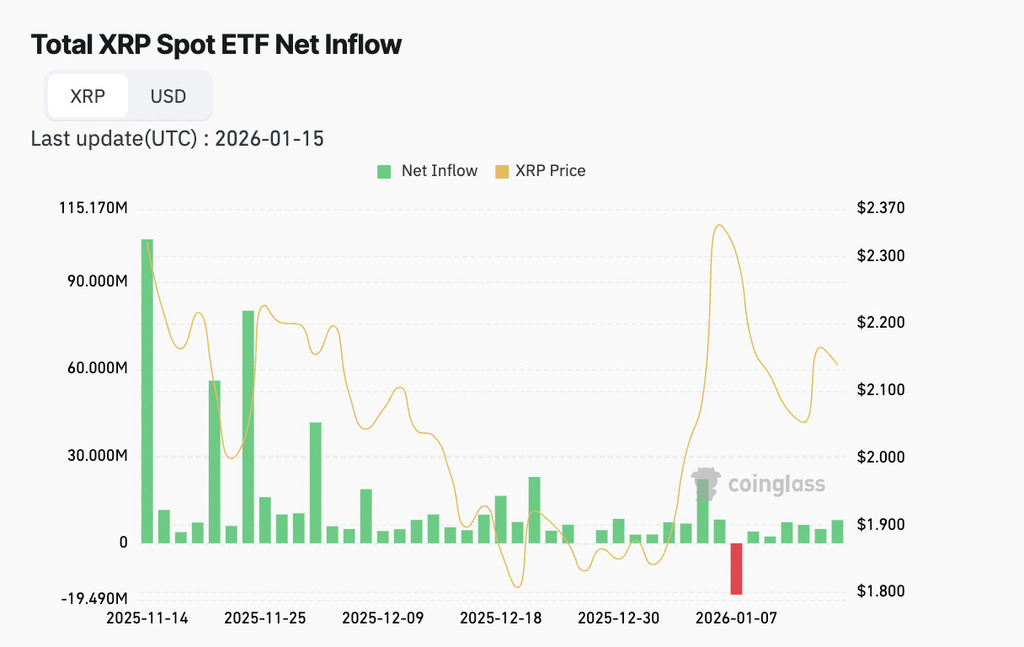
Task: Switch to the USD unit tab
Action: [168, 97]
